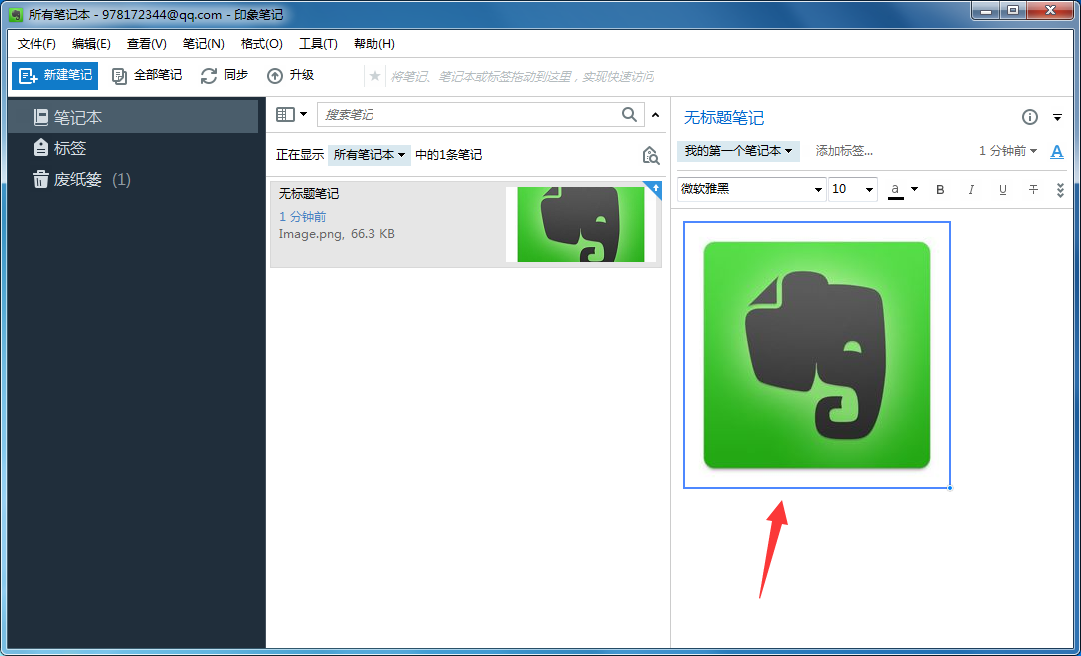
Task: Create a new note with 新建笔记 icon
Action: 54,75
